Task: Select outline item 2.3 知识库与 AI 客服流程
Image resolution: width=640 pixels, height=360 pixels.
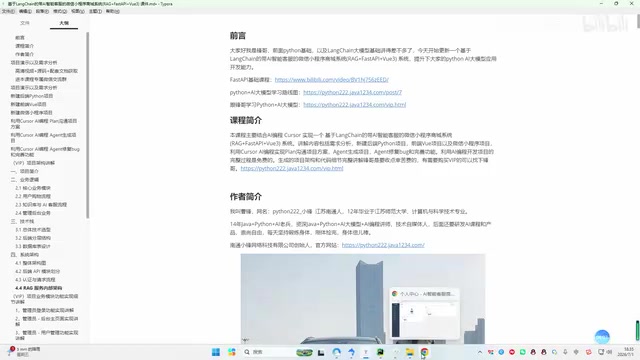Action: pyautogui.click(x=41, y=205)
